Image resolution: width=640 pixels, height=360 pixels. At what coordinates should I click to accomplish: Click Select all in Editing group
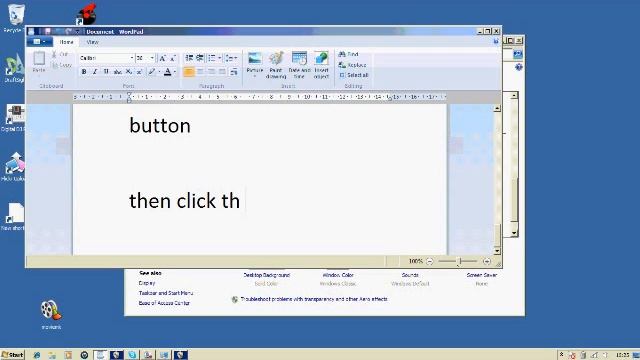coord(354,75)
